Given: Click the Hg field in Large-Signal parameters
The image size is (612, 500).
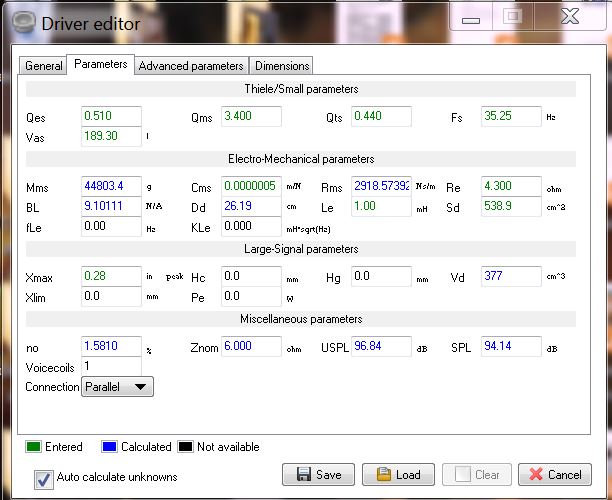Looking at the screenshot, I should 381,276.
